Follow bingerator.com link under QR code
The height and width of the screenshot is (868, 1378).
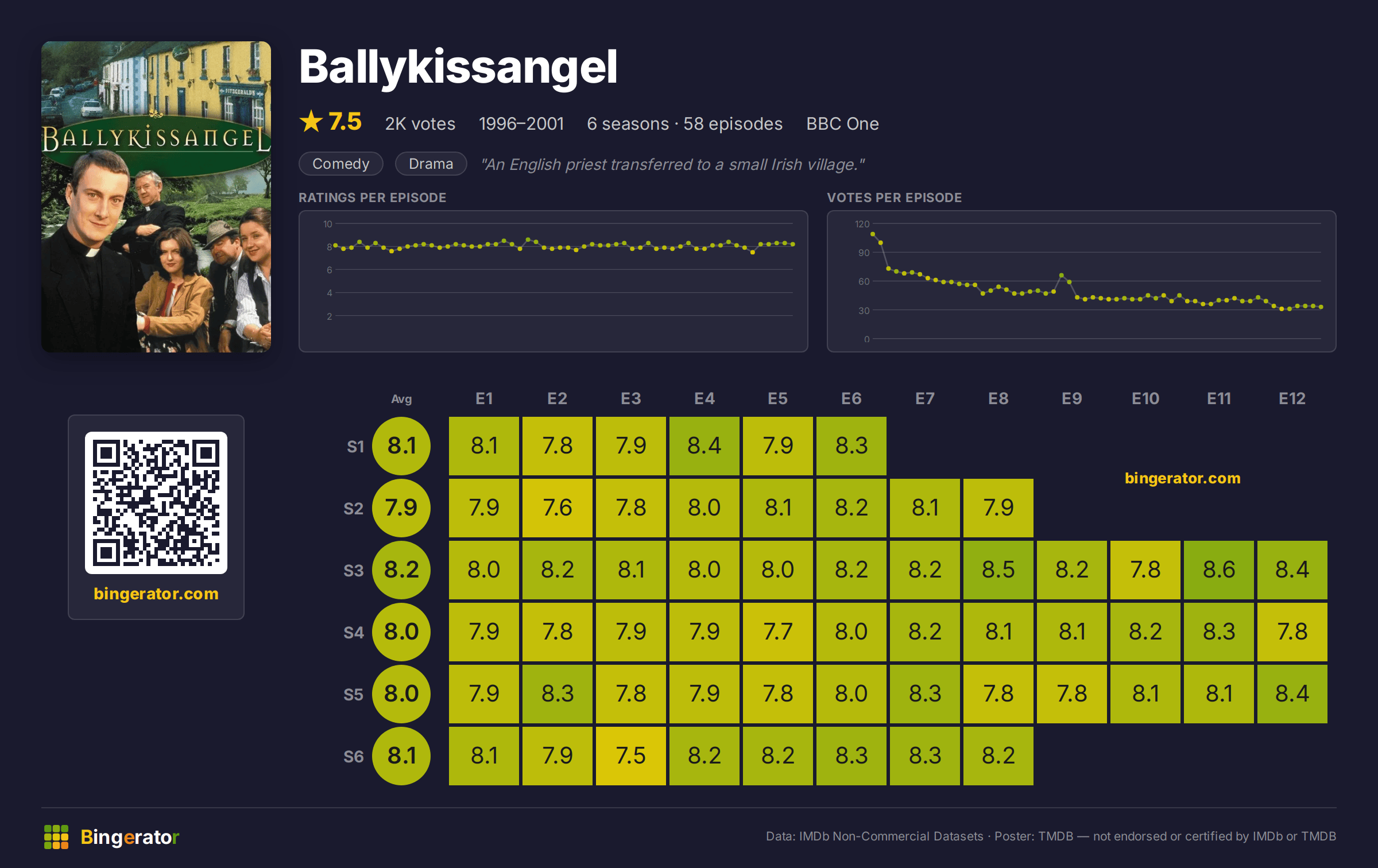coord(156,594)
